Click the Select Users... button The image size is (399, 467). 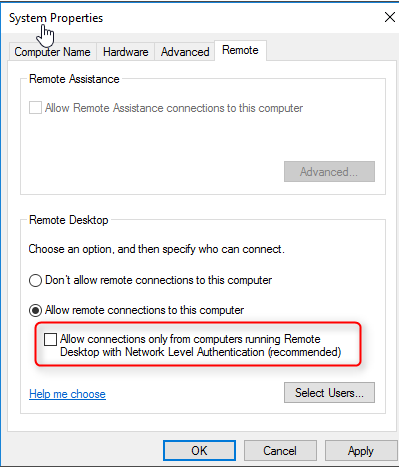pyautogui.click(x=329, y=393)
